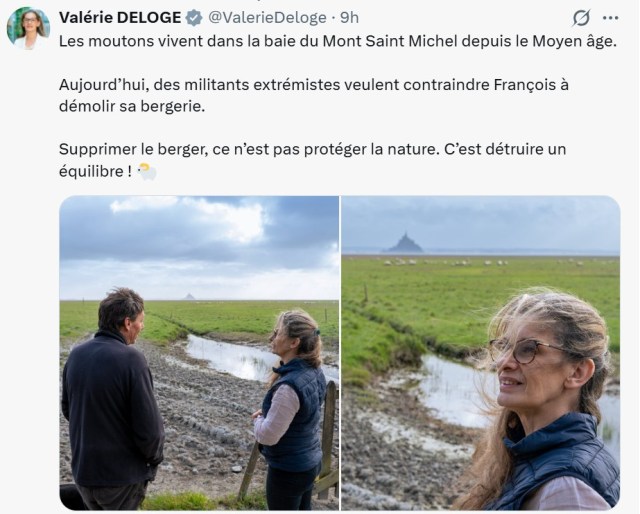Open the 9h timestamp permalink
Screen dimensions: 640x514
point(350,18)
